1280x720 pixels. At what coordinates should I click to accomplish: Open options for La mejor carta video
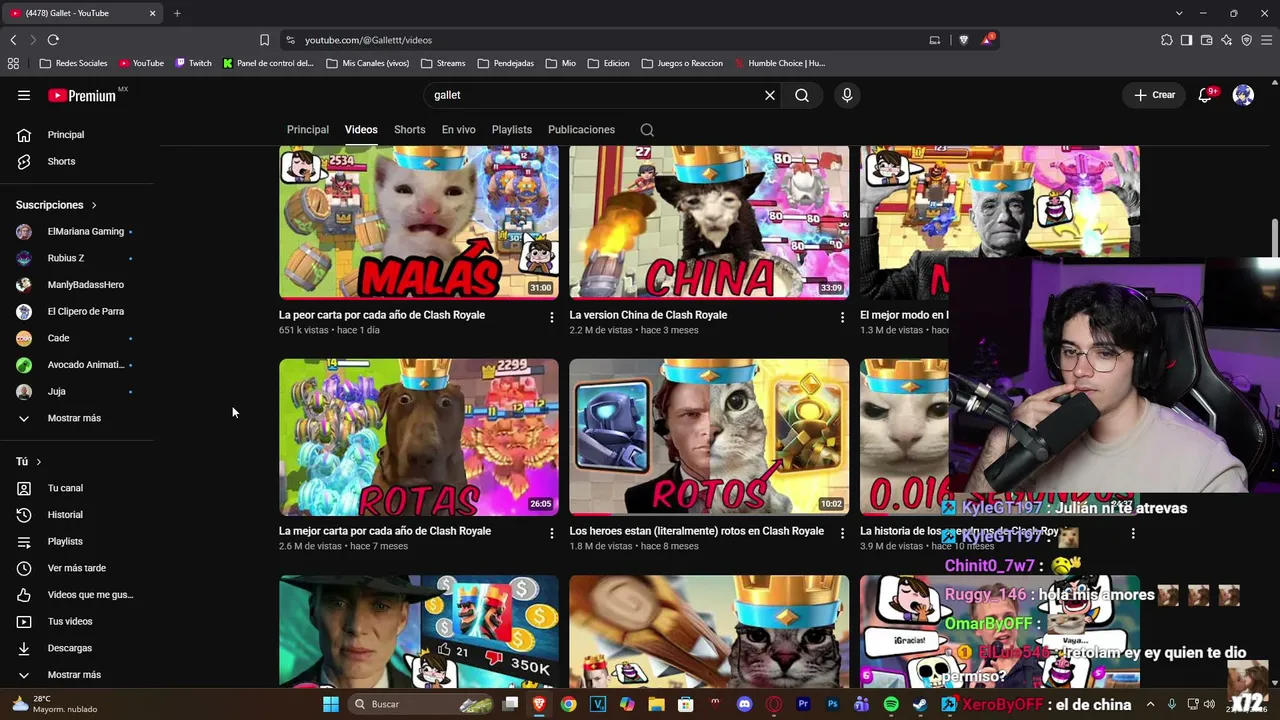[x=552, y=533]
